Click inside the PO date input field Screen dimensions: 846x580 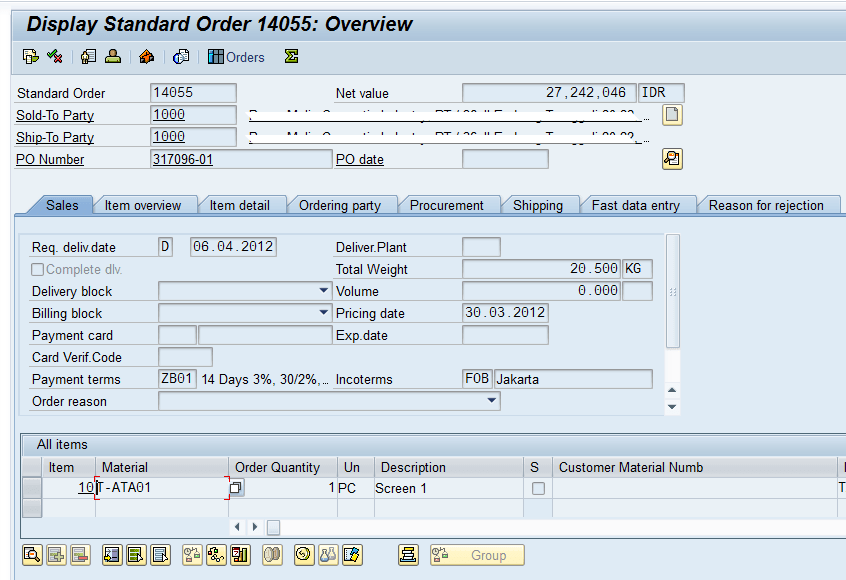(505, 158)
